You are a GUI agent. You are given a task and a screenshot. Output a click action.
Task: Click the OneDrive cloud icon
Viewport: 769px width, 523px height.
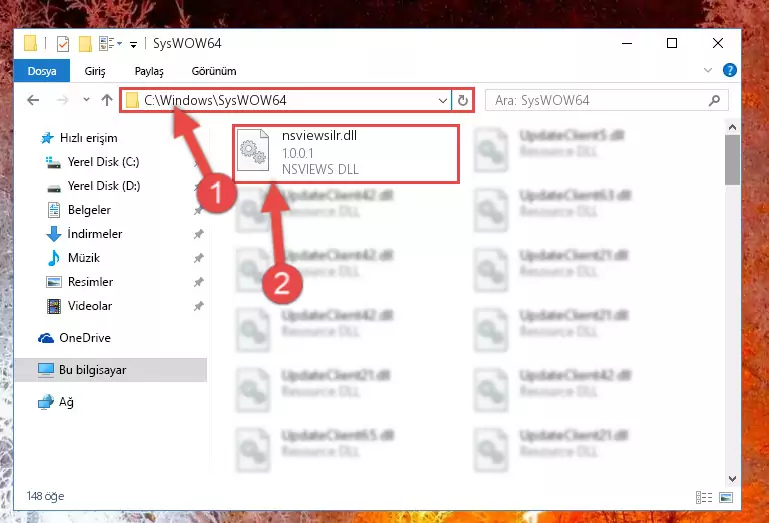point(46,338)
